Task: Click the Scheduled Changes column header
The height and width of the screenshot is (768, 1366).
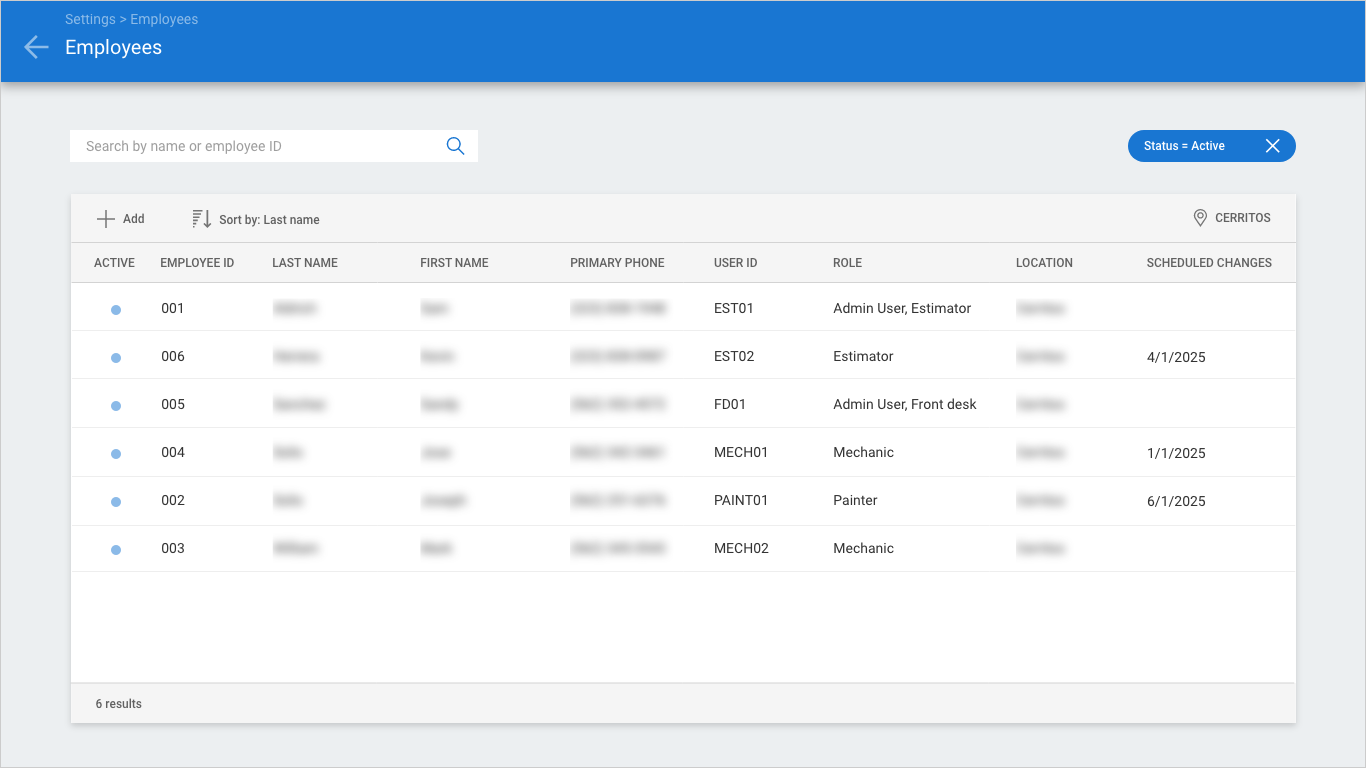Action: click(1209, 263)
